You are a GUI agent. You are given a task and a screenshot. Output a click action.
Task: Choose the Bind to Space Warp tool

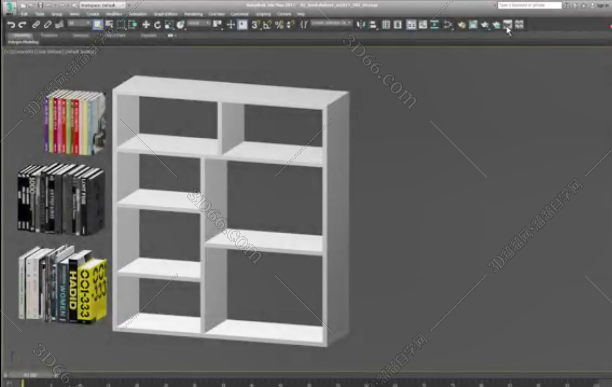59,25
